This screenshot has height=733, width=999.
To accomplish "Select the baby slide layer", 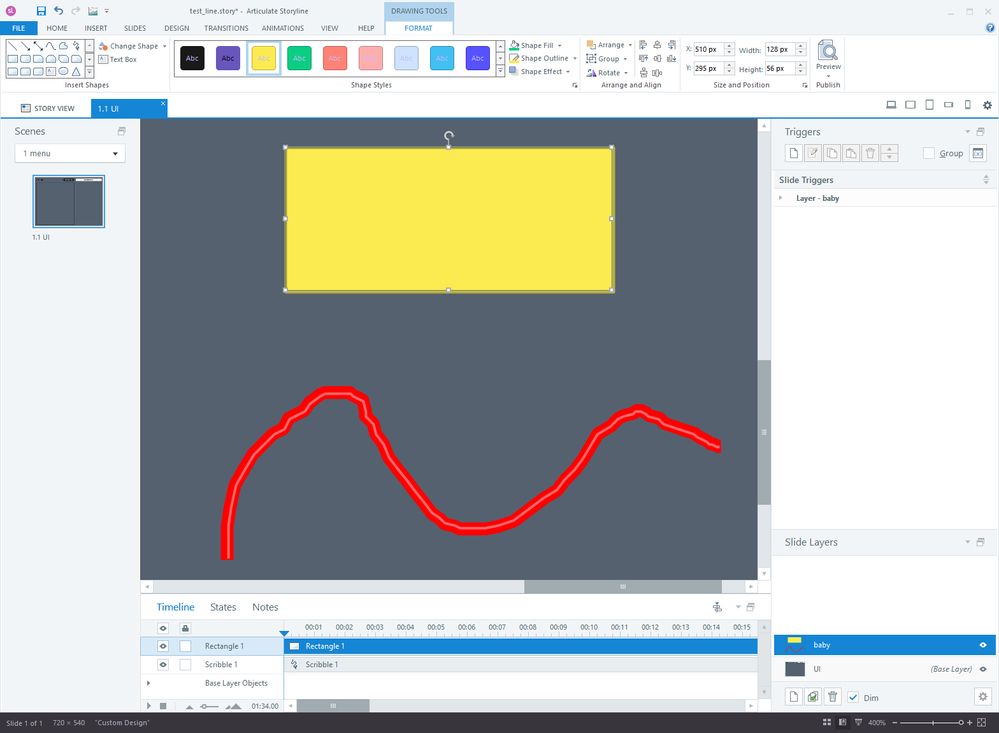I will pyautogui.click(x=884, y=645).
